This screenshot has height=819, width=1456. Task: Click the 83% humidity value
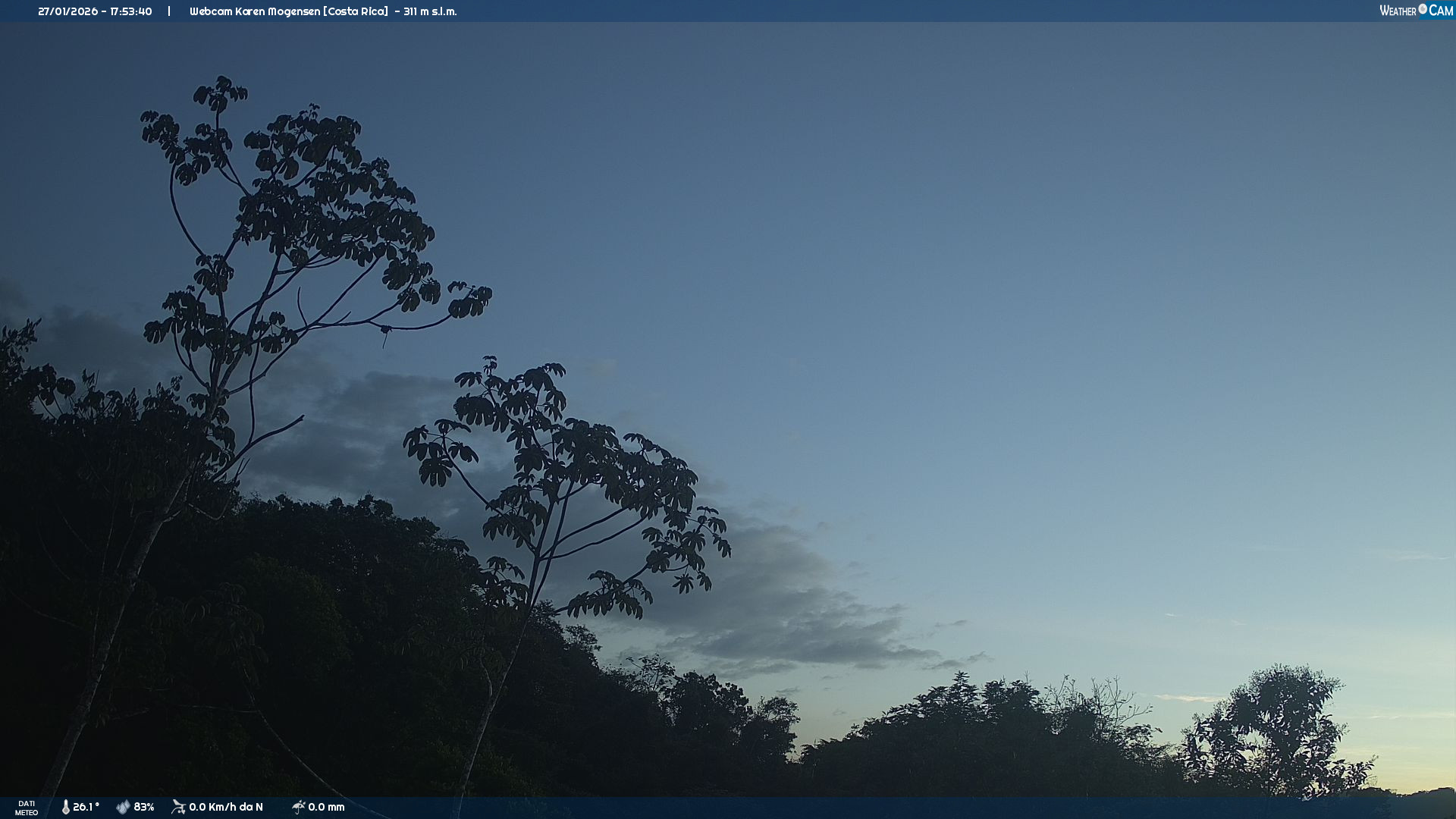pyautogui.click(x=144, y=807)
